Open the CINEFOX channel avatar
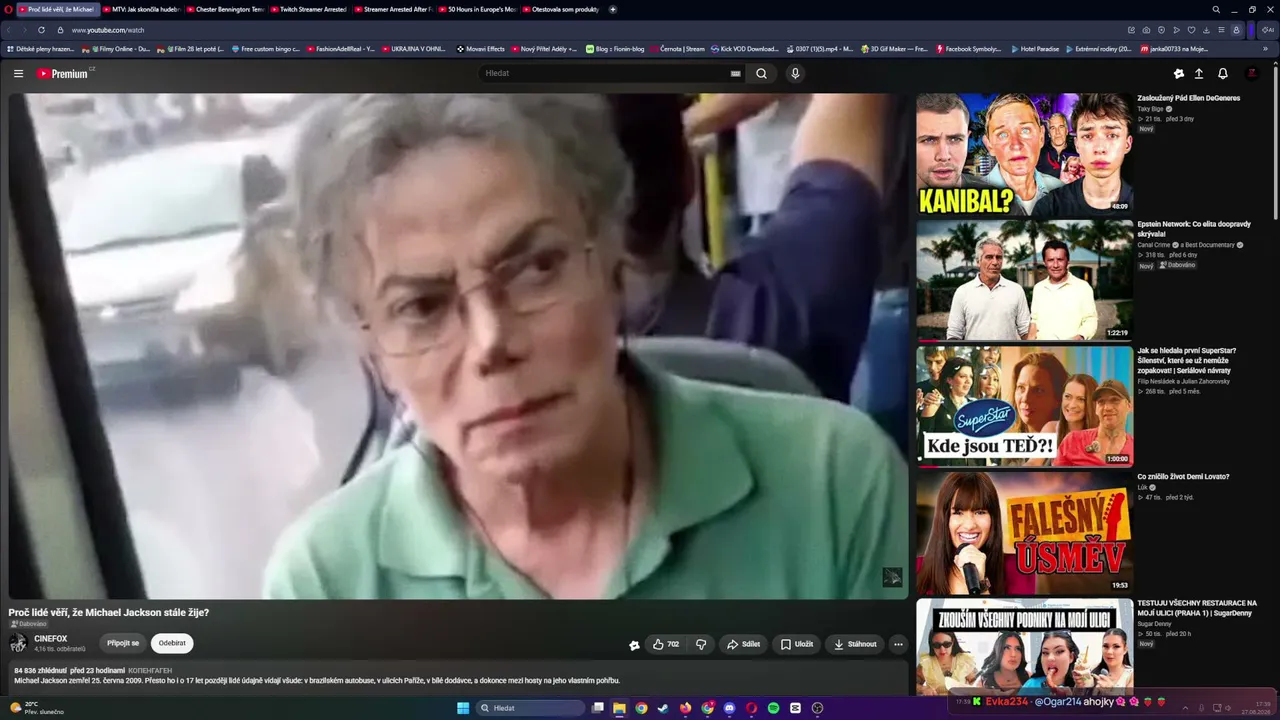This screenshot has width=1280, height=720. [x=18, y=643]
